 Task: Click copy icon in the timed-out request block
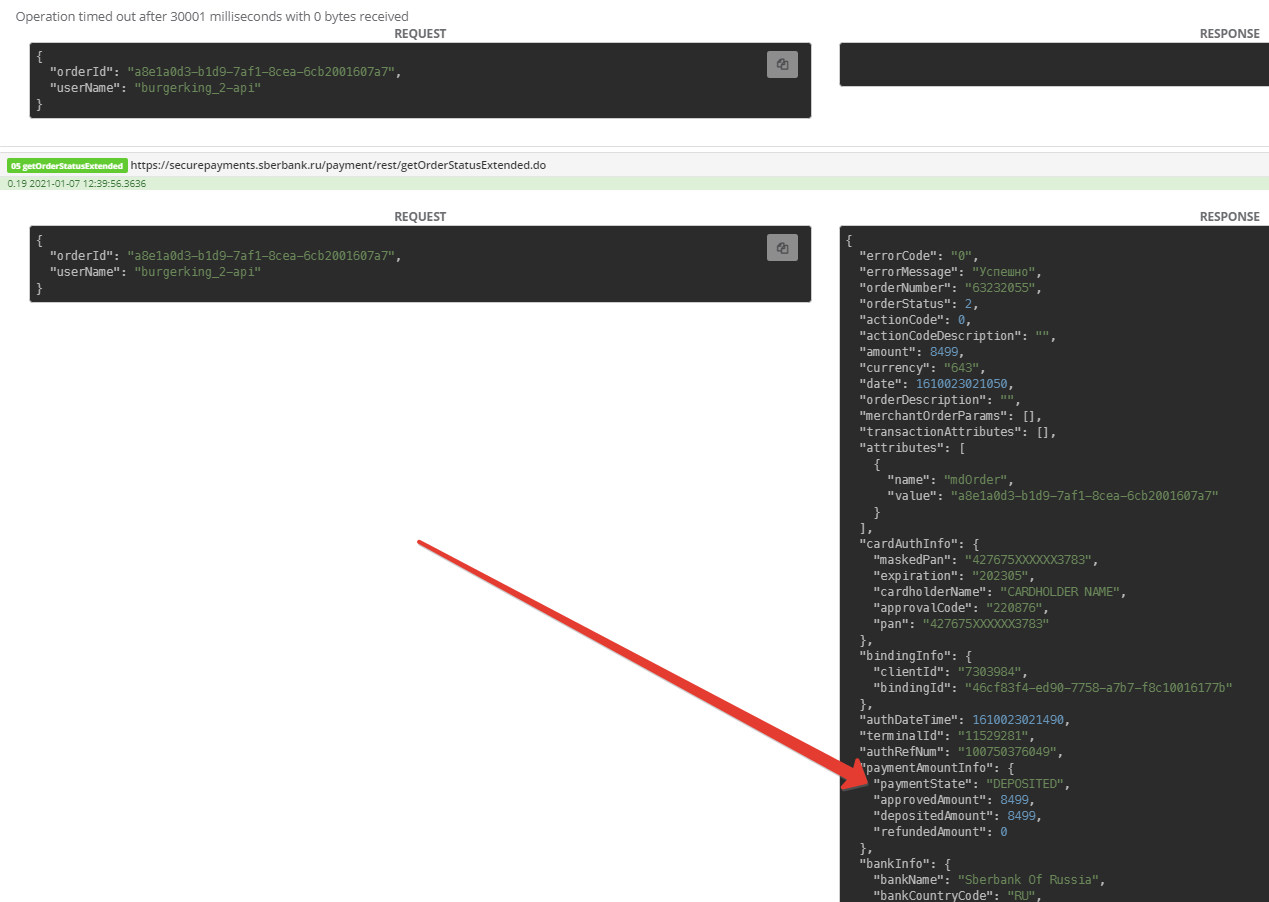[x=782, y=64]
